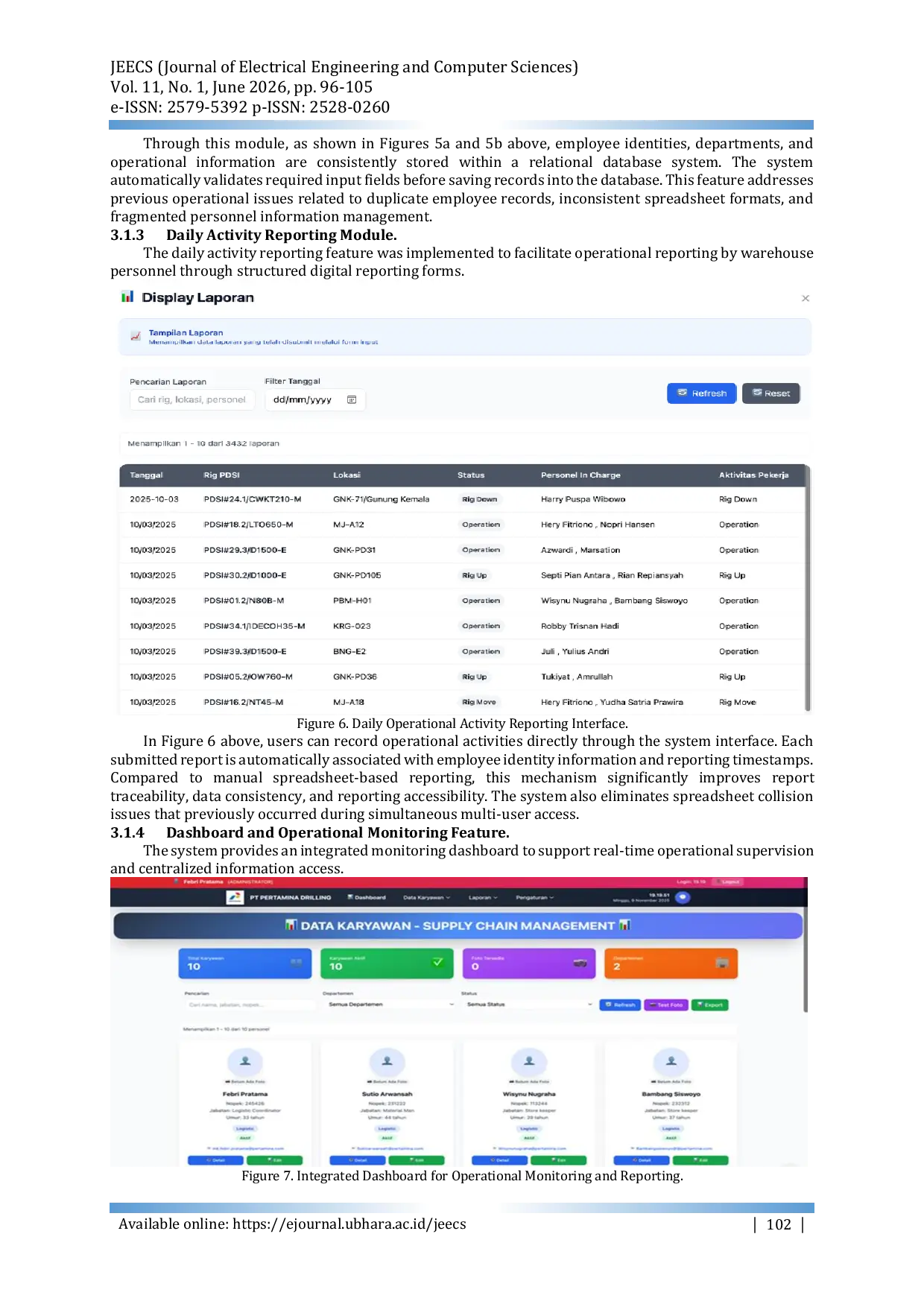Viewport: 924px width, 1307px height.
Task: Edit Febri Pratama's record
Action: pyautogui.click(x=275, y=1160)
